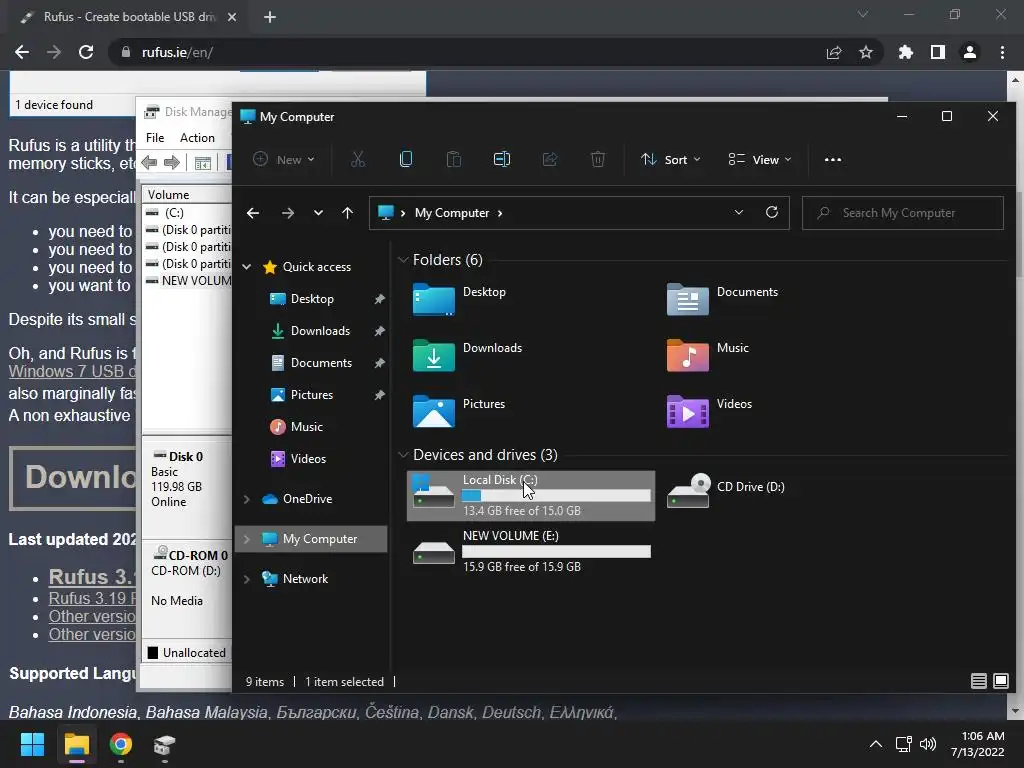Collapse the Quick access tree node
The width and height of the screenshot is (1024, 768).
[x=247, y=266]
